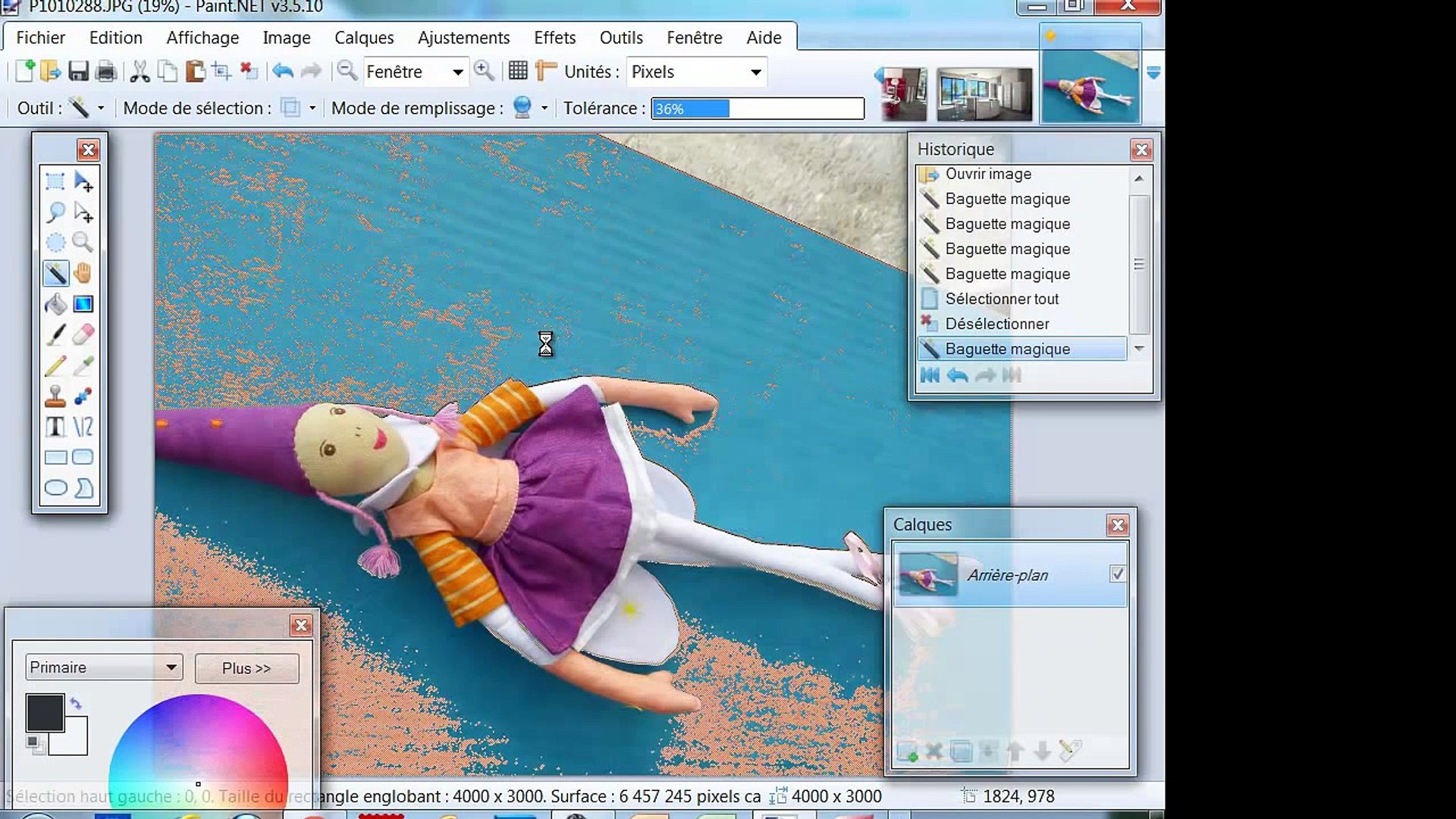The width and height of the screenshot is (1456, 819).
Task: Select the Magic Wand tool in toolbox
Action: point(55,273)
